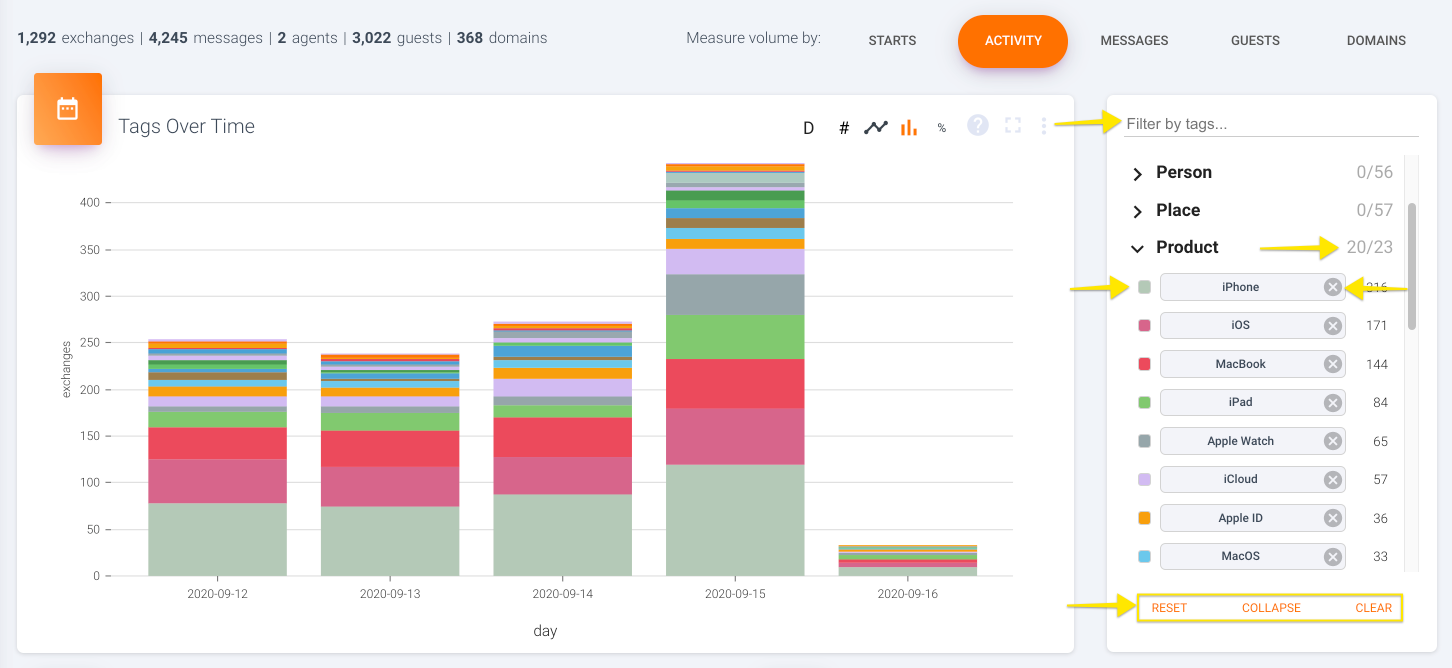The image size is (1452, 668).
Task: Focus the Filter by tags input
Action: 1271,125
